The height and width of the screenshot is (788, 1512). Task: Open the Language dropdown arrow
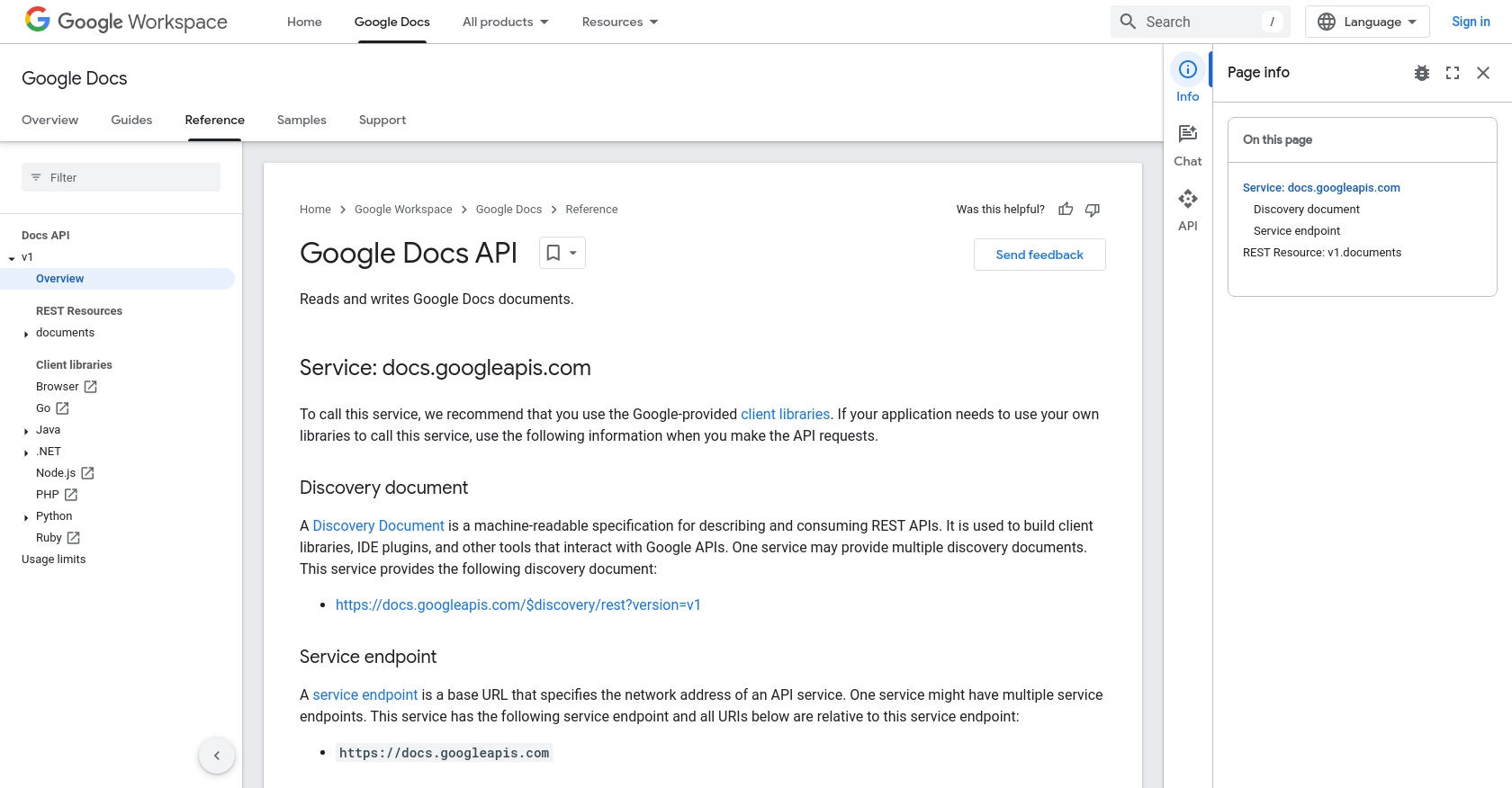pos(1412,22)
